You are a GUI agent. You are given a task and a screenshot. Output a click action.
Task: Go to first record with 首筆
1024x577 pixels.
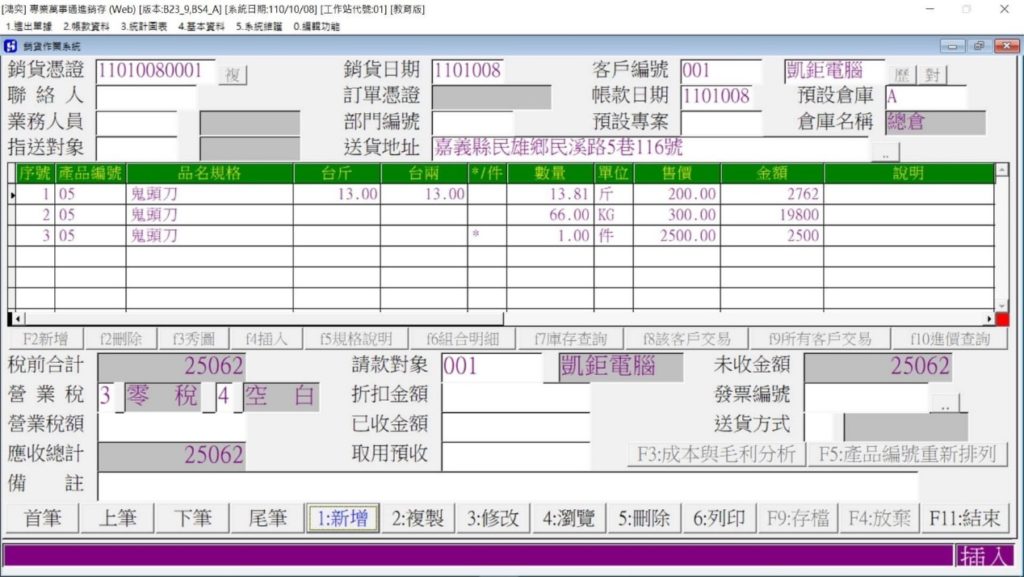tap(42, 518)
